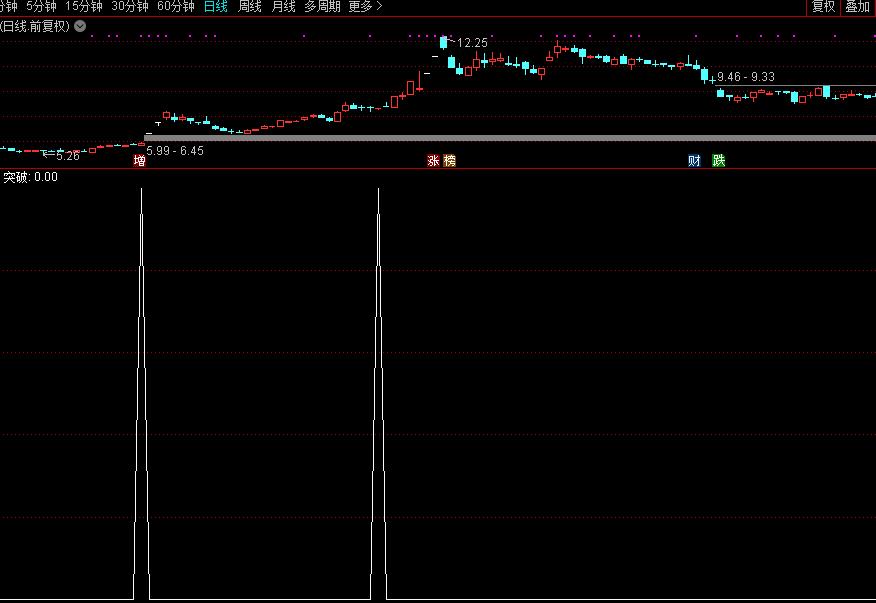This screenshot has width=876, height=603.
Task: Click the green 跌 marker icon
Action: [718, 160]
